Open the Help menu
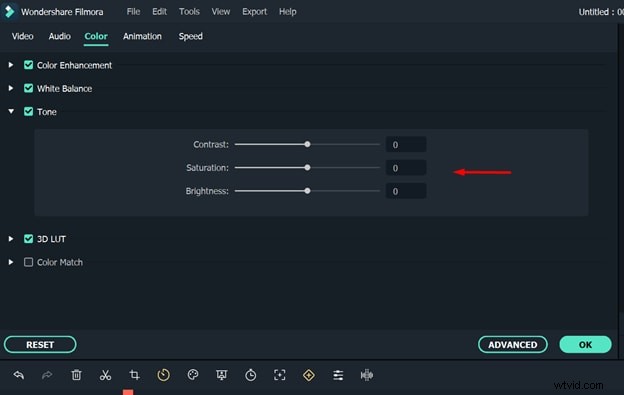The width and height of the screenshot is (624, 395). (x=287, y=12)
